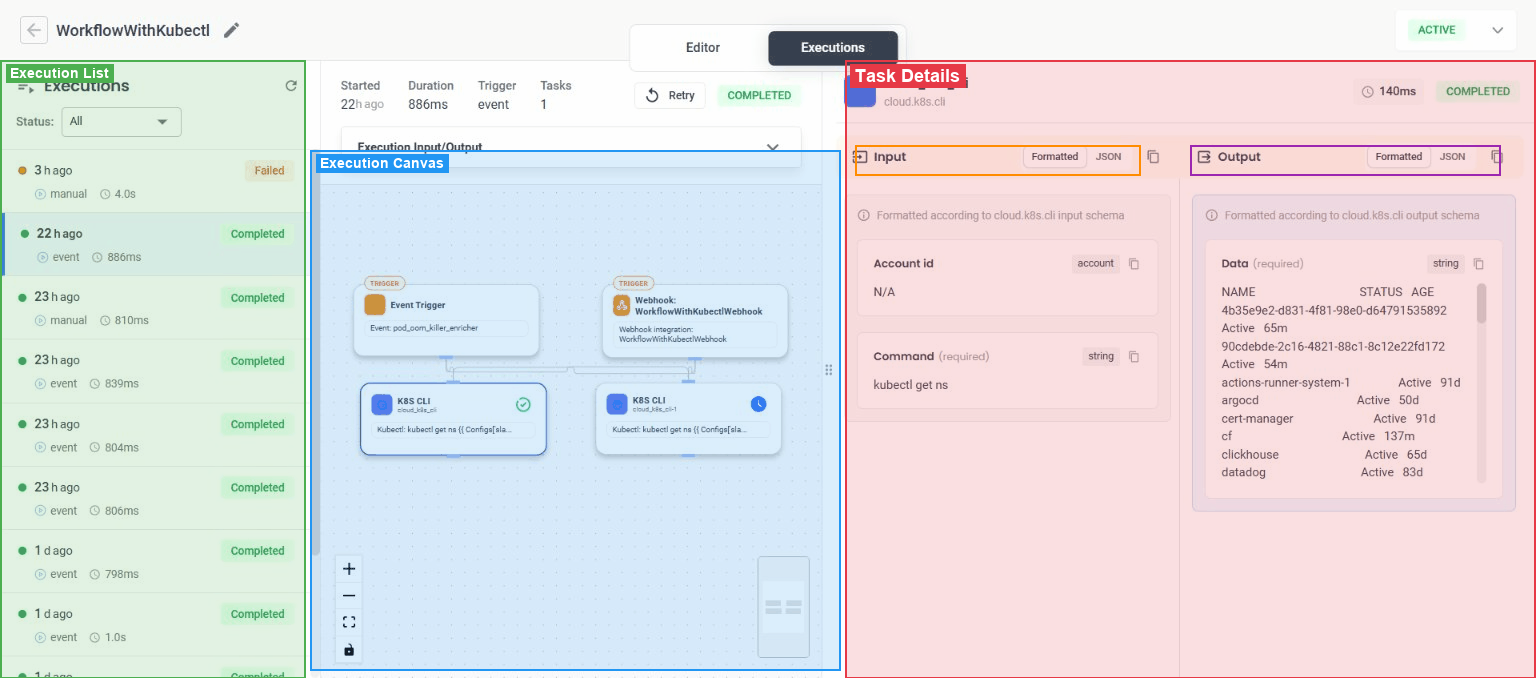Copy the kubectl get ns command value
The image size is (1536, 678).
(1136, 356)
